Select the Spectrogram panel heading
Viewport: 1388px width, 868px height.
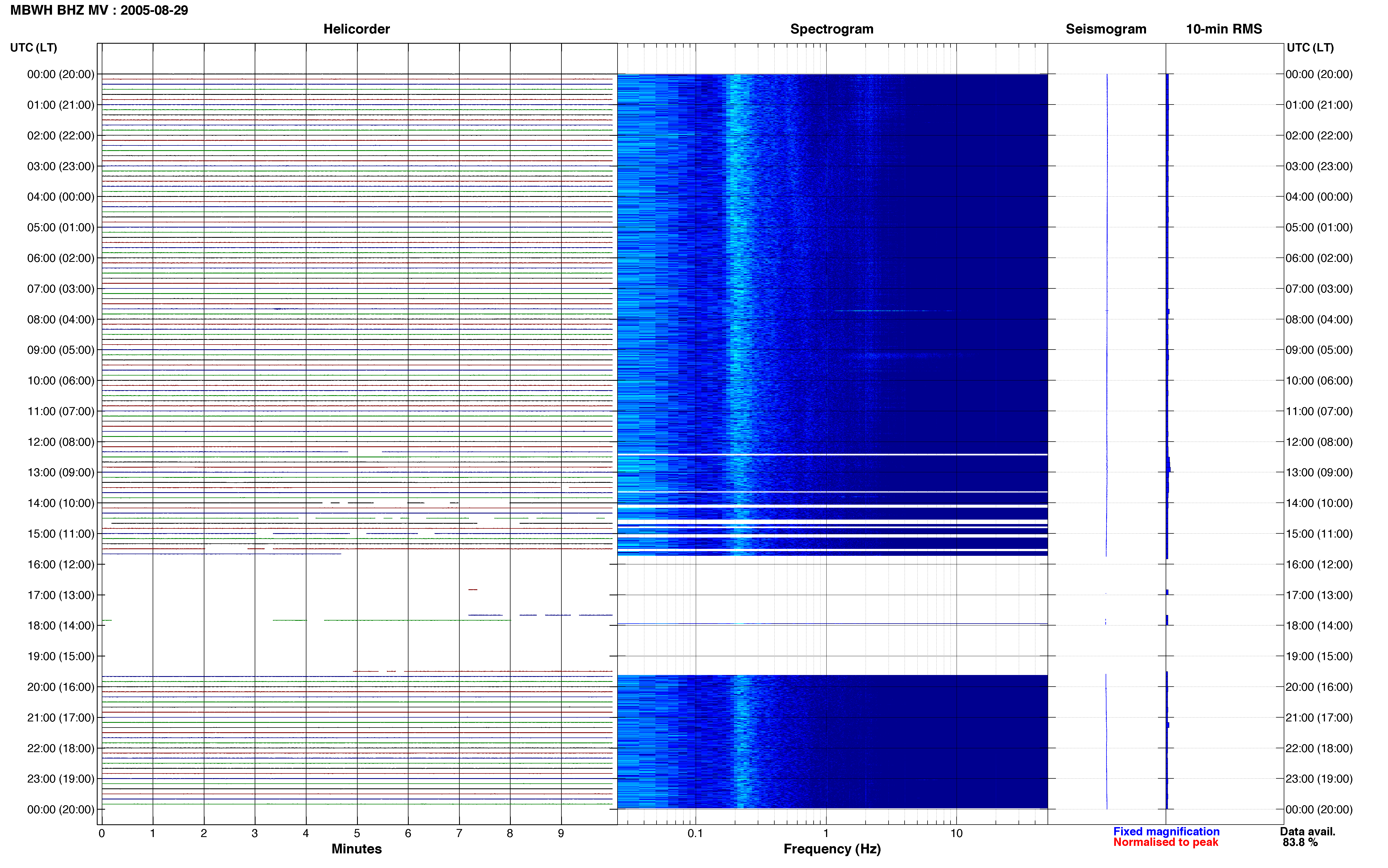pyautogui.click(x=832, y=29)
